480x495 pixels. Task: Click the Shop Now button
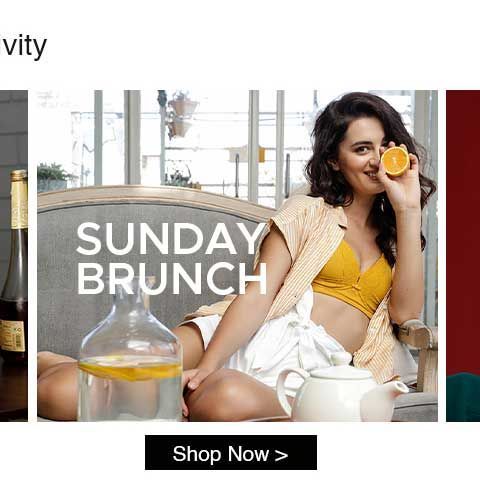click(231, 452)
